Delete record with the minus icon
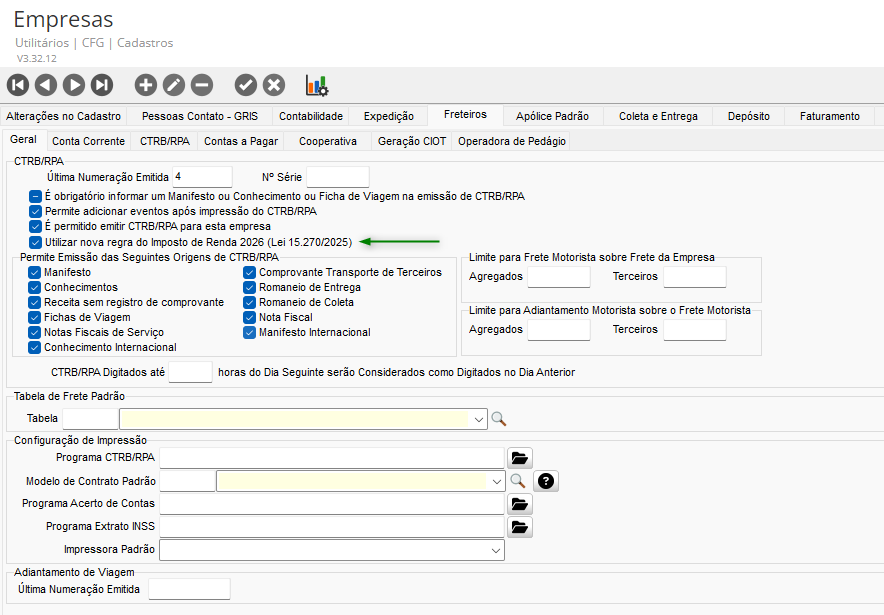The height and width of the screenshot is (615, 884). pos(202,85)
